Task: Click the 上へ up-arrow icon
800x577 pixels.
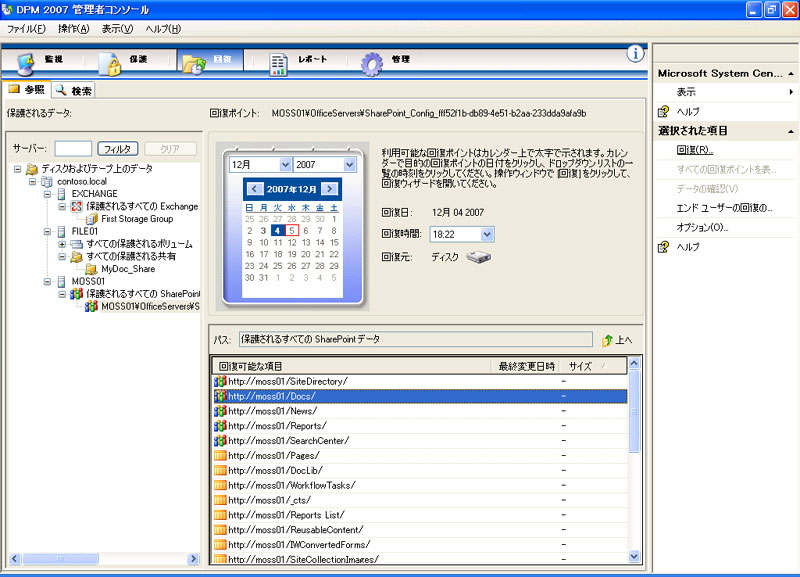Action: click(x=607, y=340)
